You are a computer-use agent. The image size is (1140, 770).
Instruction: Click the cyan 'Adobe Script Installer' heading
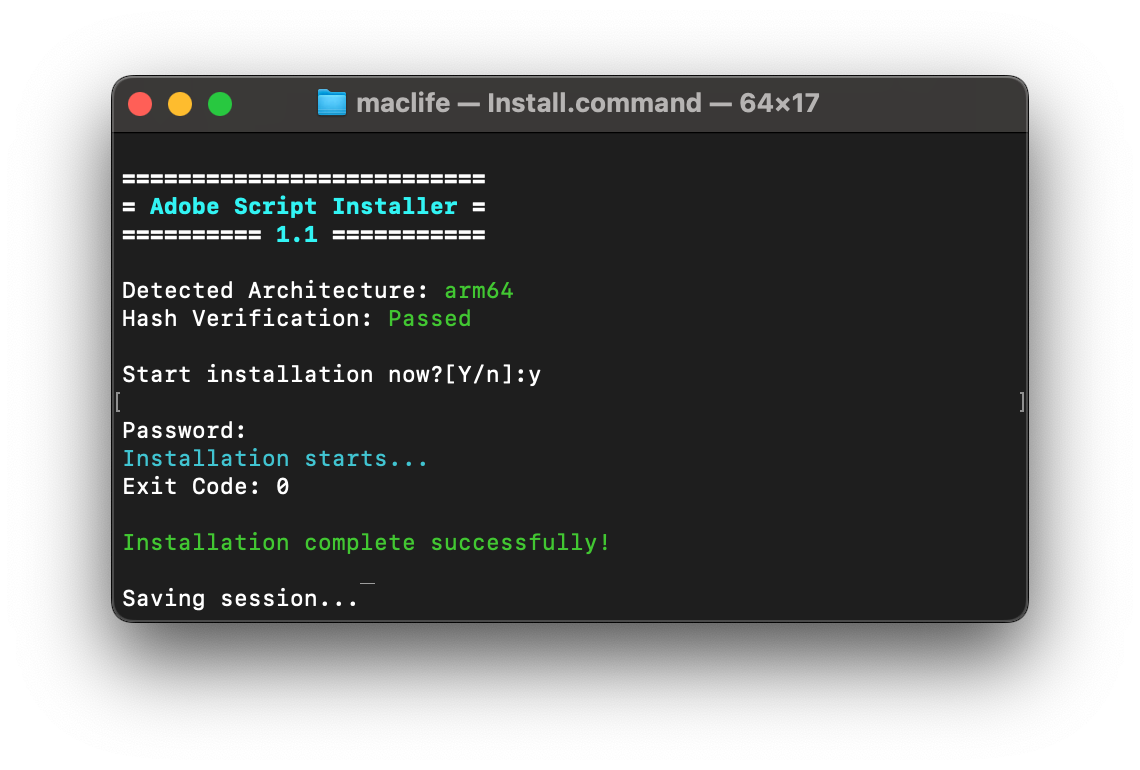tap(303, 207)
